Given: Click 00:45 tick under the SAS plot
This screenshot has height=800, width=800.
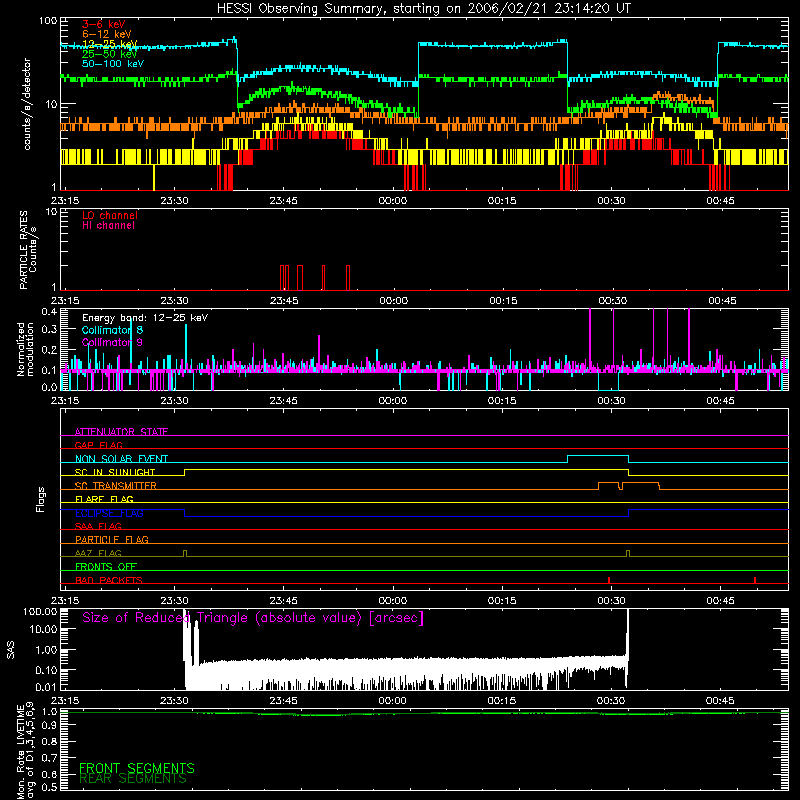Looking at the screenshot, I should point(720,701).
